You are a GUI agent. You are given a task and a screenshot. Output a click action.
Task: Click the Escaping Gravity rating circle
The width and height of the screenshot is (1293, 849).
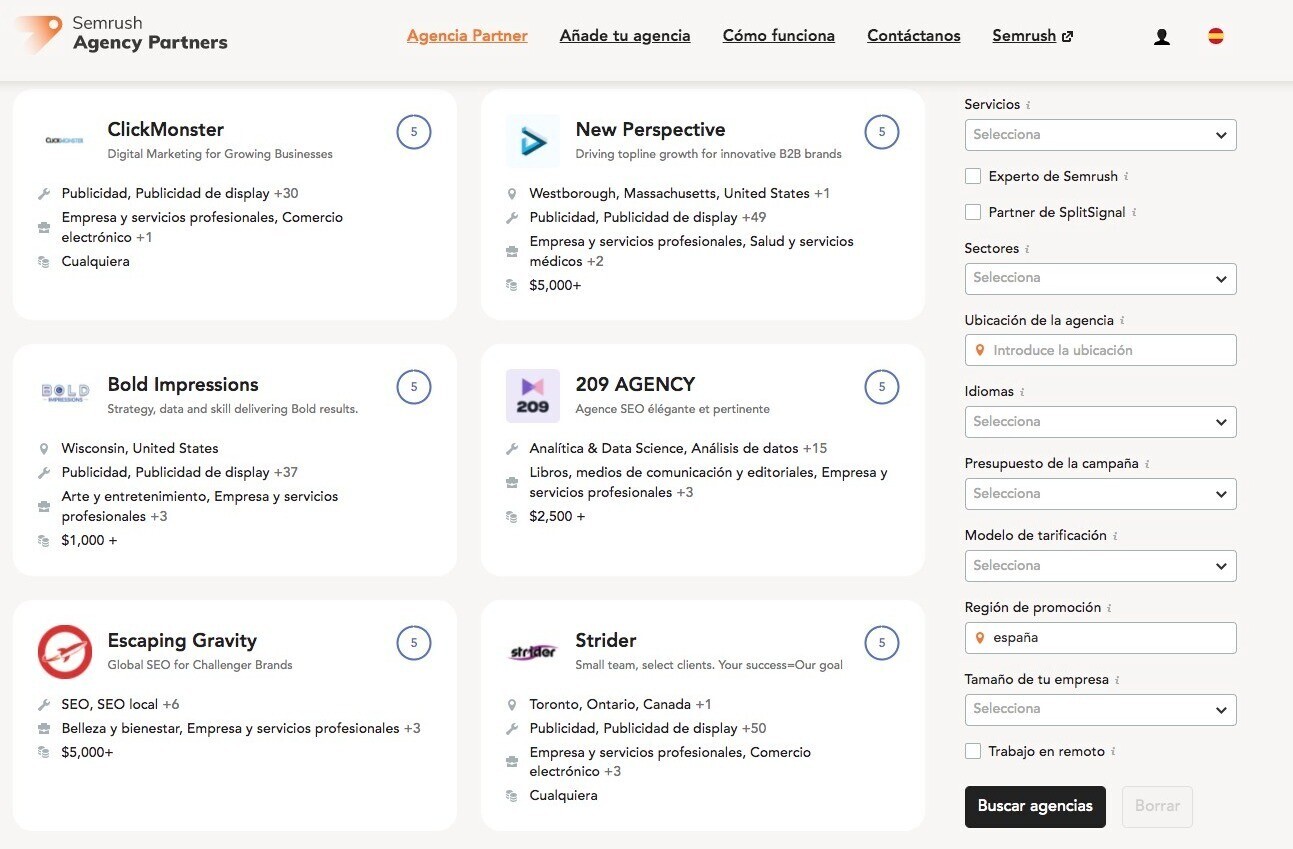414,643
